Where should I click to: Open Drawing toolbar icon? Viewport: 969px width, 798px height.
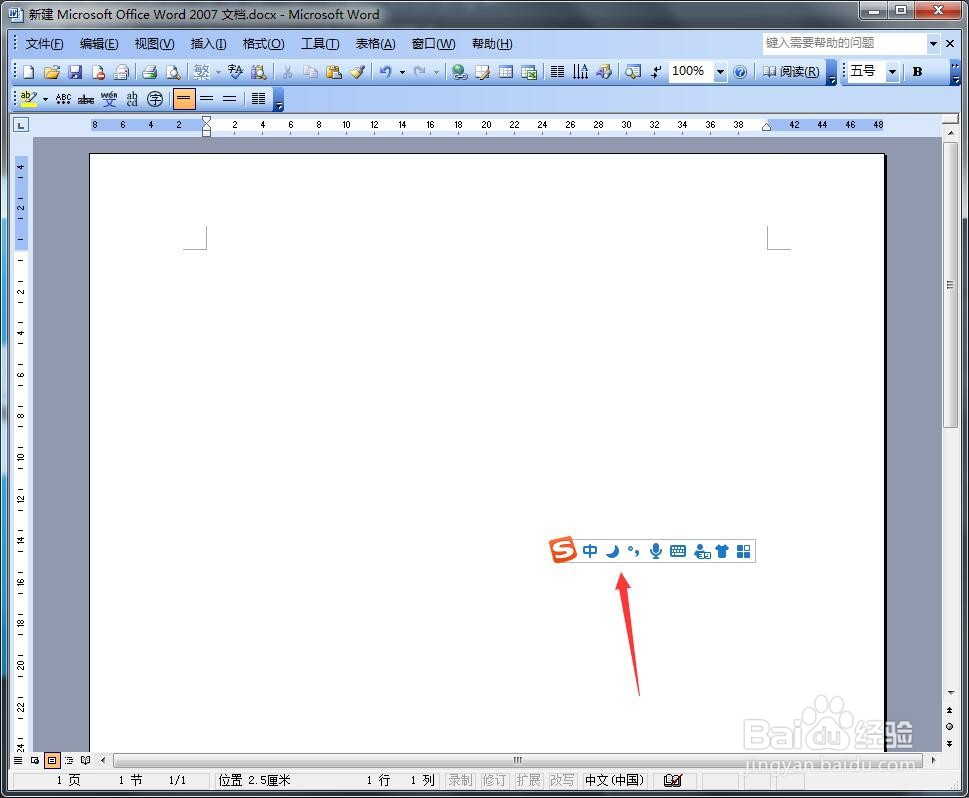(604, 72)
